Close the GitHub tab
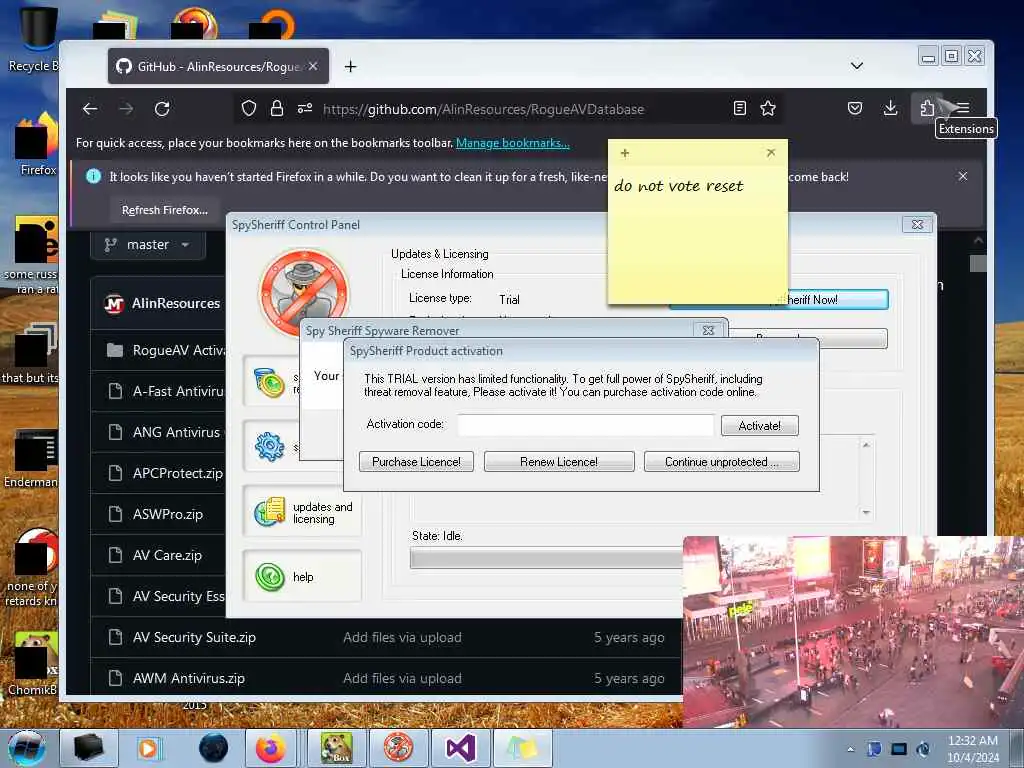1024x768 pixels. (x=313, y=66)
